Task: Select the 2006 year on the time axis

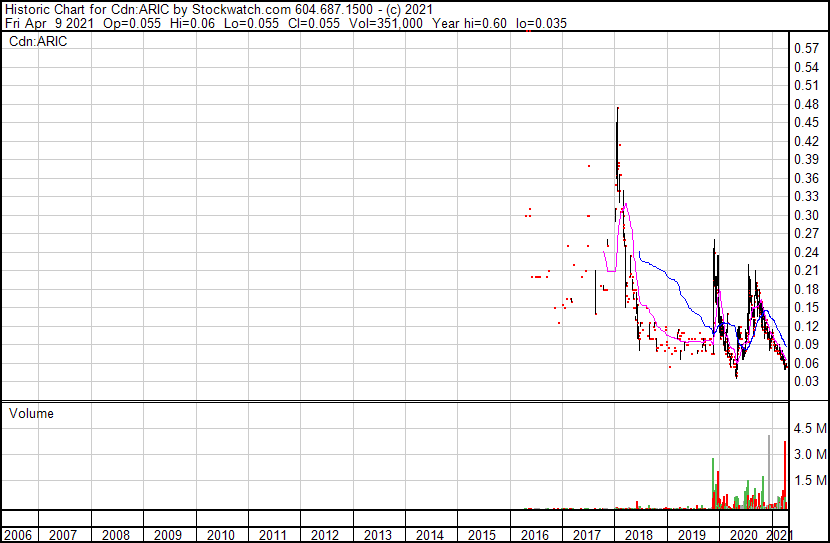Action: 18,535
